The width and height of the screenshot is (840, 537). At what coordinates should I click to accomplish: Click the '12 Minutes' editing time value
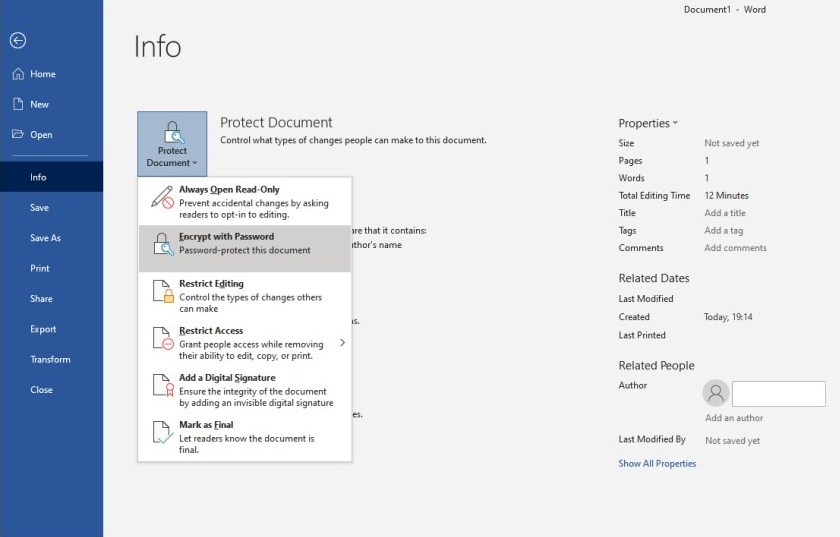click(x=726, y=196)
